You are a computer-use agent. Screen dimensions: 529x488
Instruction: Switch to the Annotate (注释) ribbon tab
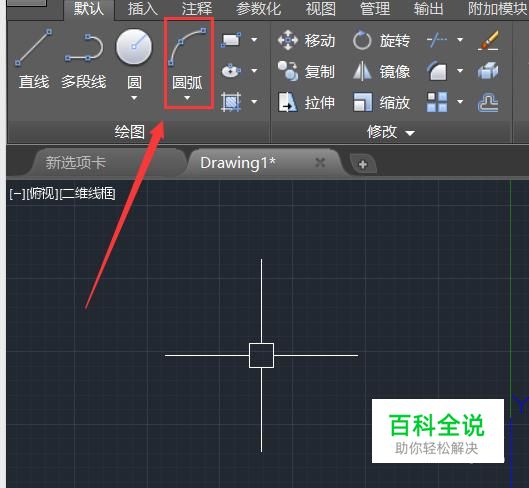[x=197, y=9]
